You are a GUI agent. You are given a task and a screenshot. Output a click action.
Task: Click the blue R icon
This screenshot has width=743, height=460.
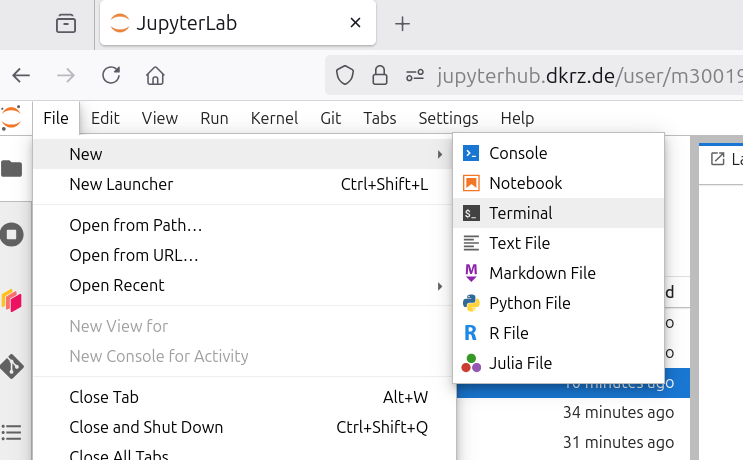click(x=471, y=333)
